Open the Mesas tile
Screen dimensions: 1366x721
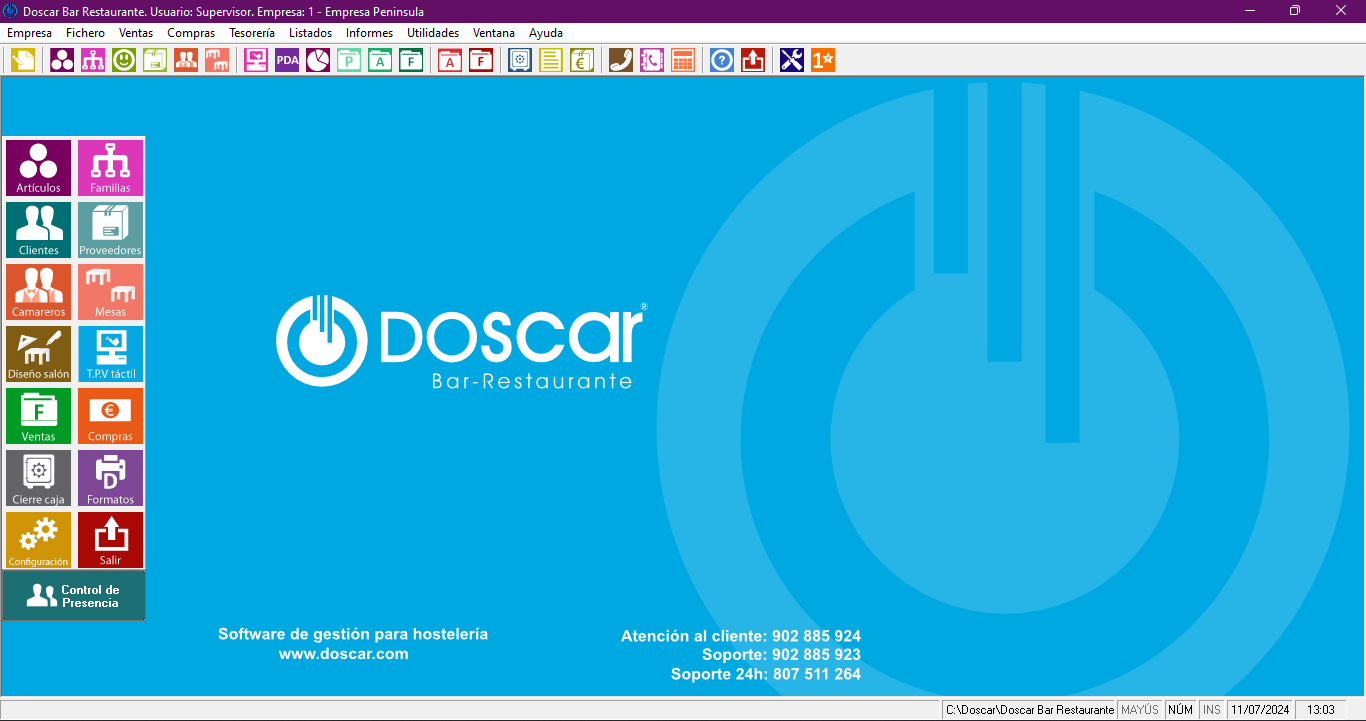click(x=110, y=292)
